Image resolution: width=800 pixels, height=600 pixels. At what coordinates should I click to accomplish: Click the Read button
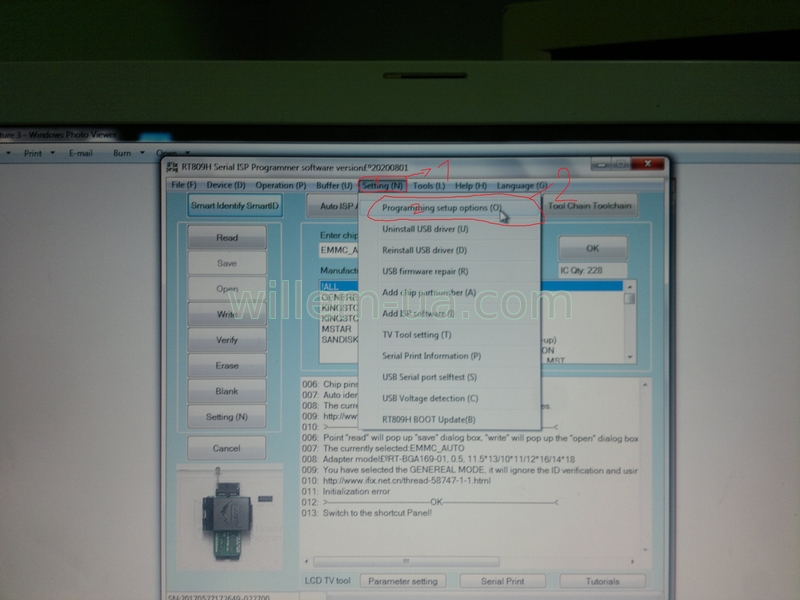click(x=227, y=238)
